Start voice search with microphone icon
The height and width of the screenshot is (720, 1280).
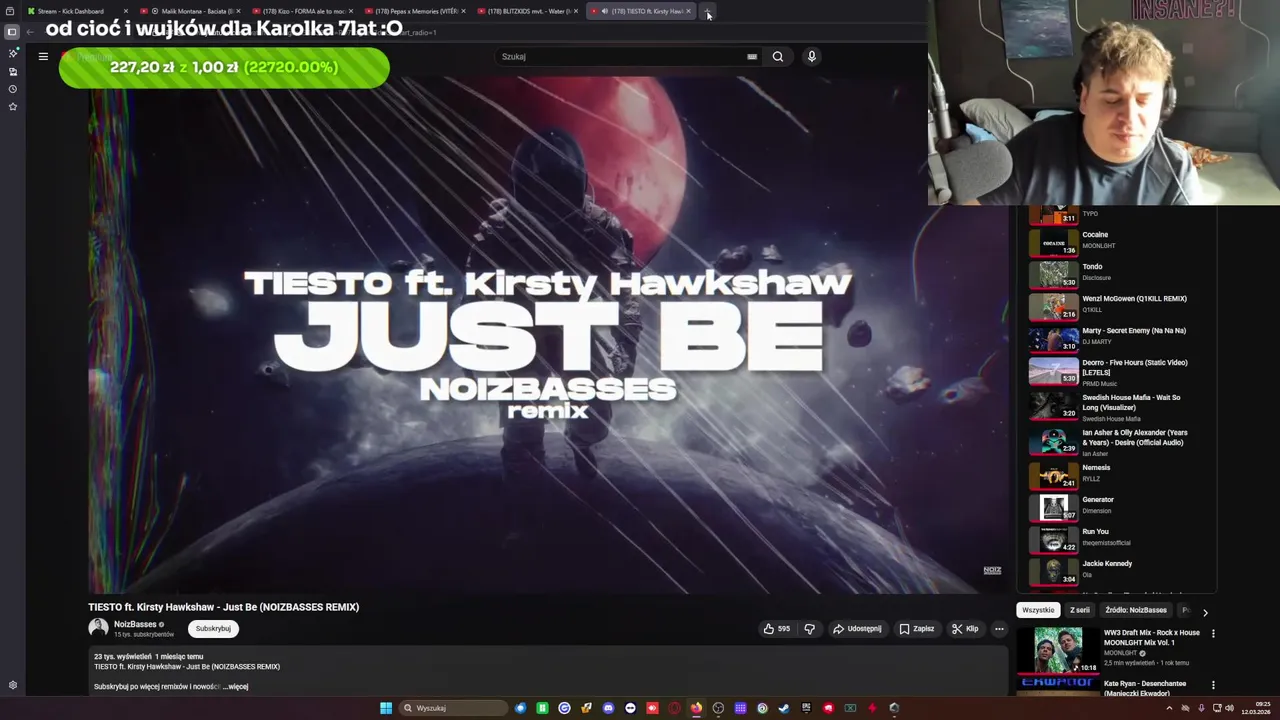pos(812,56)
